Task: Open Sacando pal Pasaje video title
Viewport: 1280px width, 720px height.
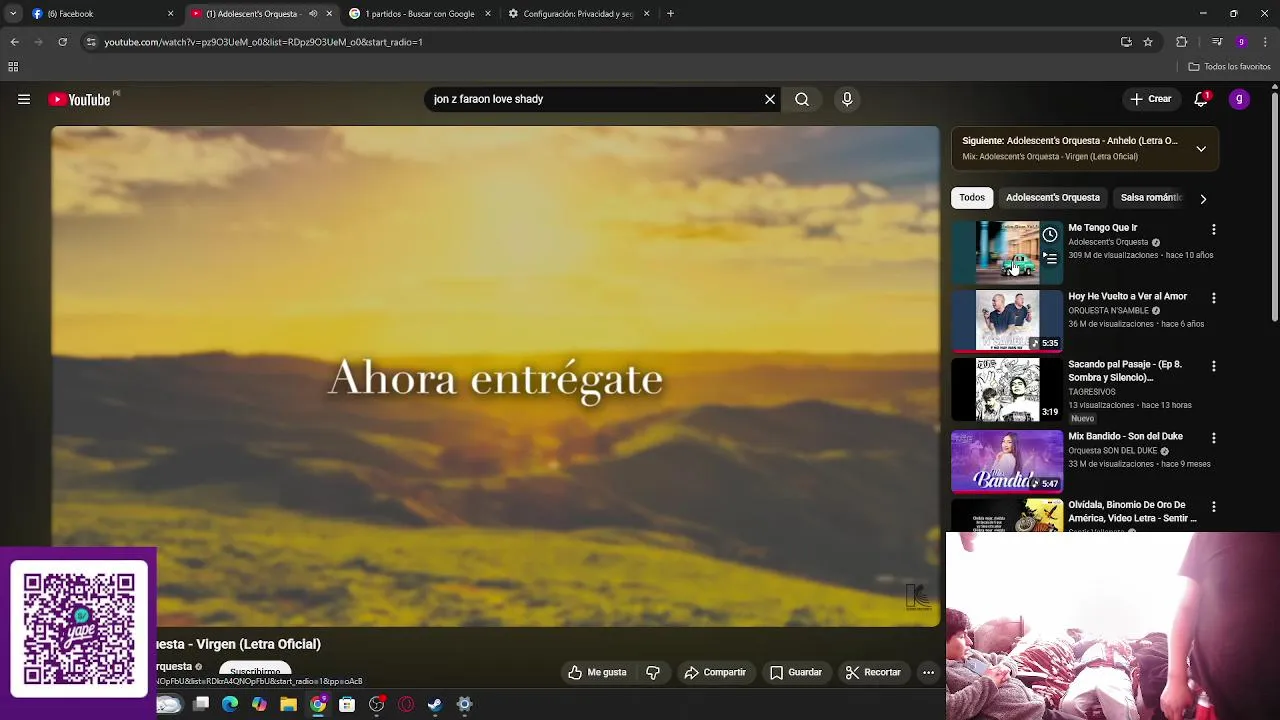Action: pos(1125,371)
